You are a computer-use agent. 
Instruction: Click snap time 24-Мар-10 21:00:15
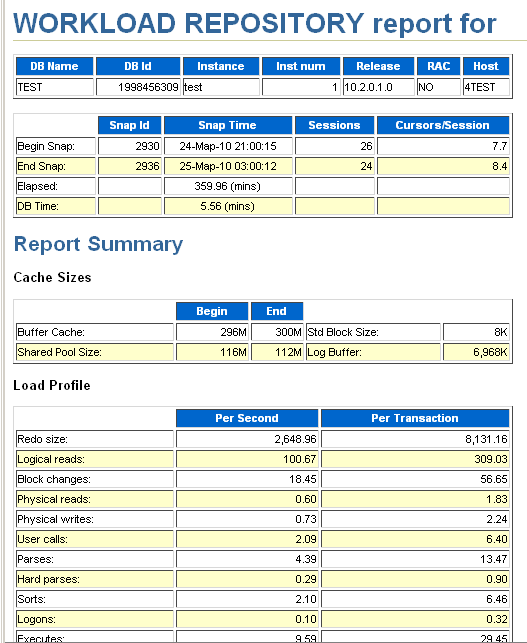point(228,146)
